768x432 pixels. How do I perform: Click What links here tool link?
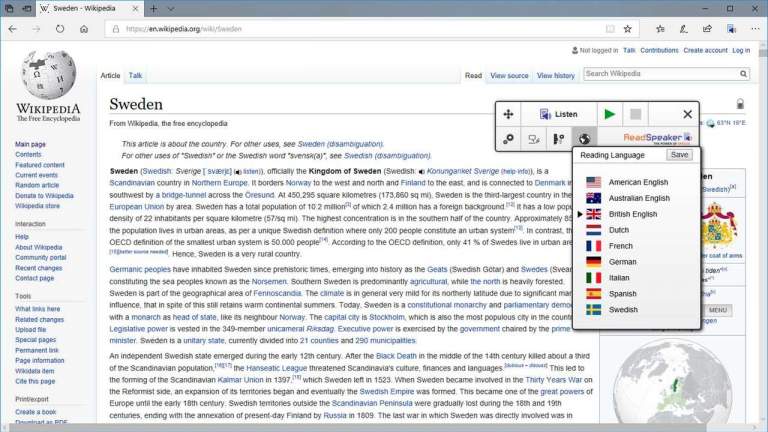(37, 309)
